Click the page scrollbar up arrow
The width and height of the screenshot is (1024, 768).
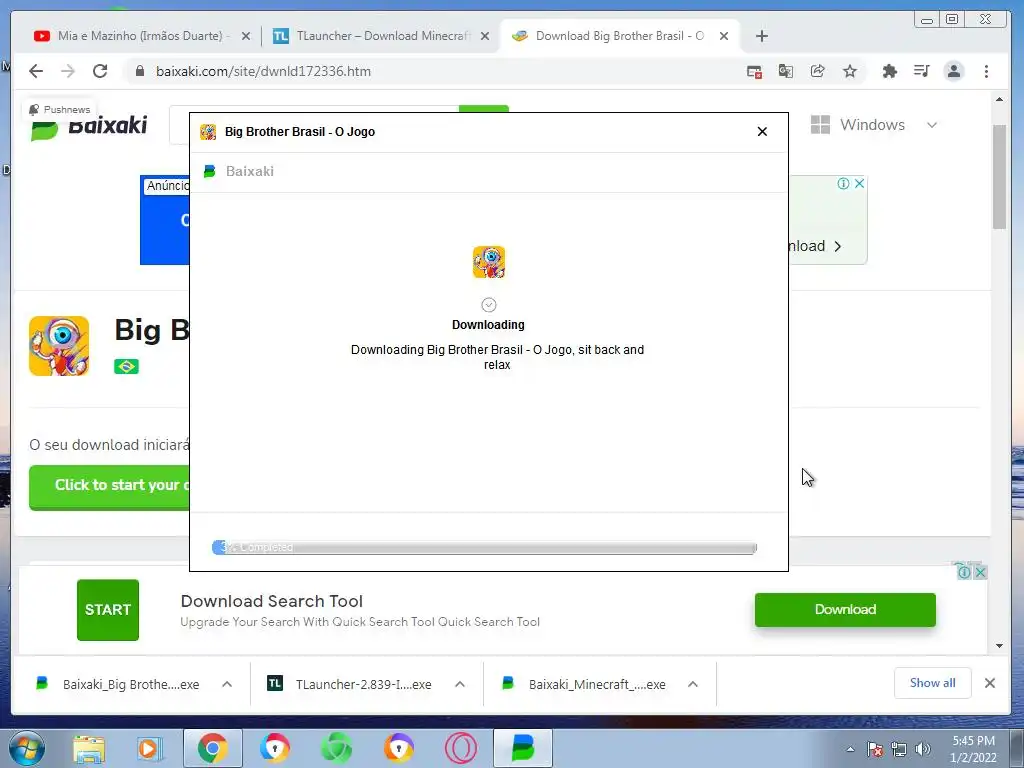[999, 99]
